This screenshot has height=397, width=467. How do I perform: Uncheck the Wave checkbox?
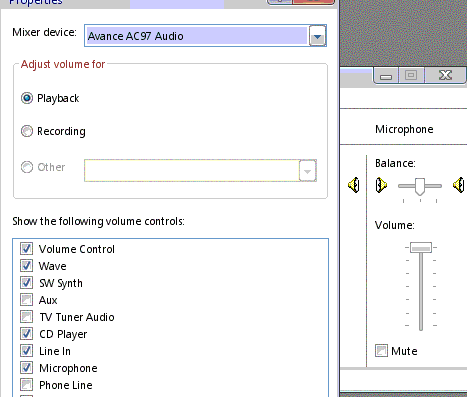[26, 266]
